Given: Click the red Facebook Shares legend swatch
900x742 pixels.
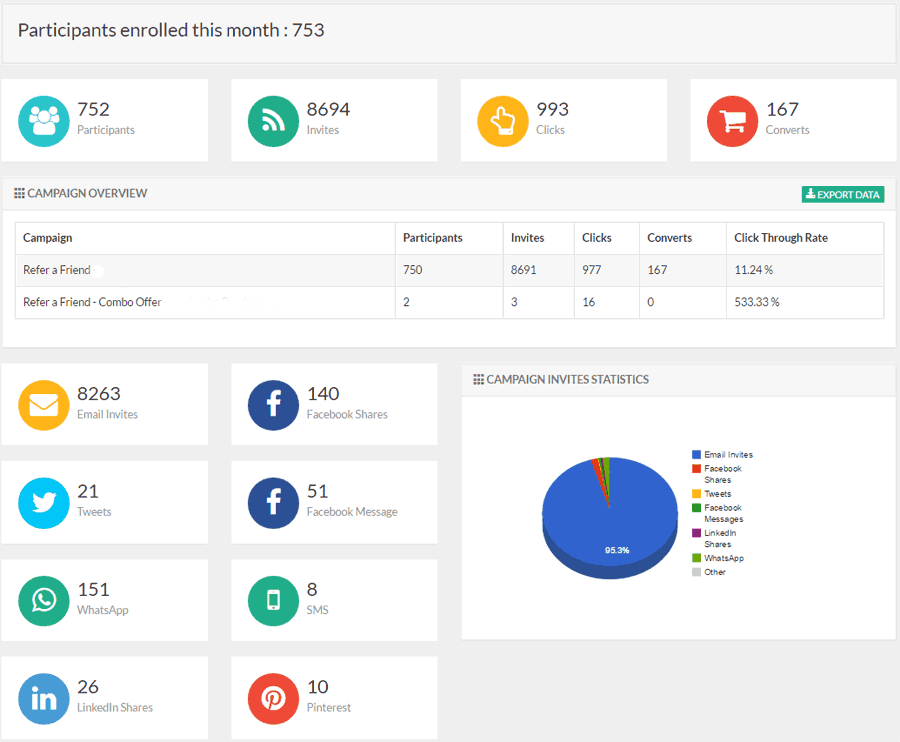Looking at the screenshot, I should click(696, 469).
